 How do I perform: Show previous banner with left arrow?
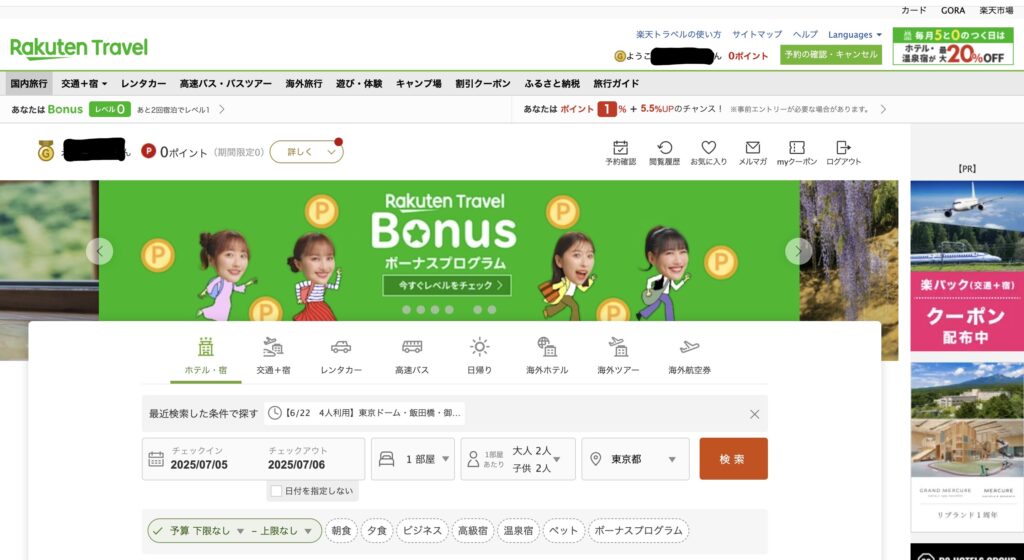[x=99, y=251]
